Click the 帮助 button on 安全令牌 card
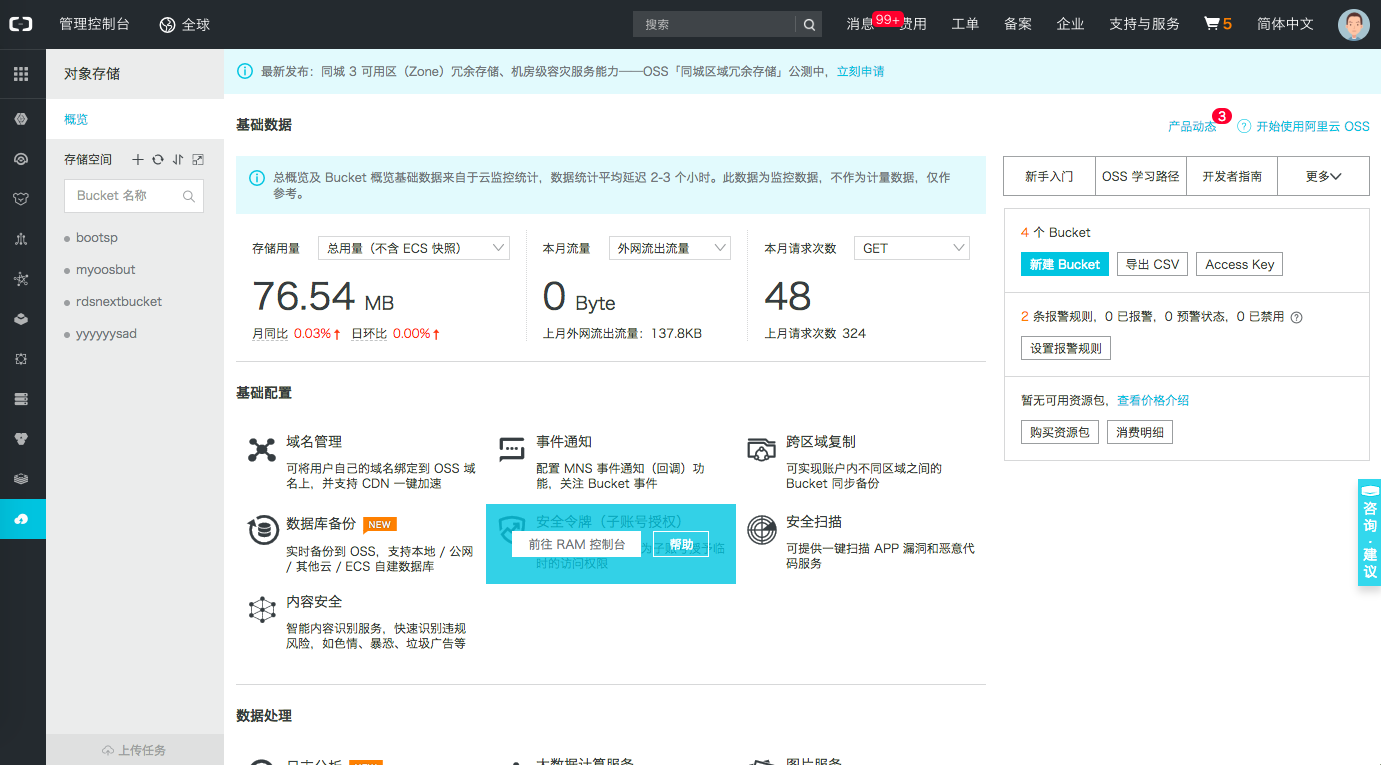This screenshot has height=765, width=1381. [681, 544]
